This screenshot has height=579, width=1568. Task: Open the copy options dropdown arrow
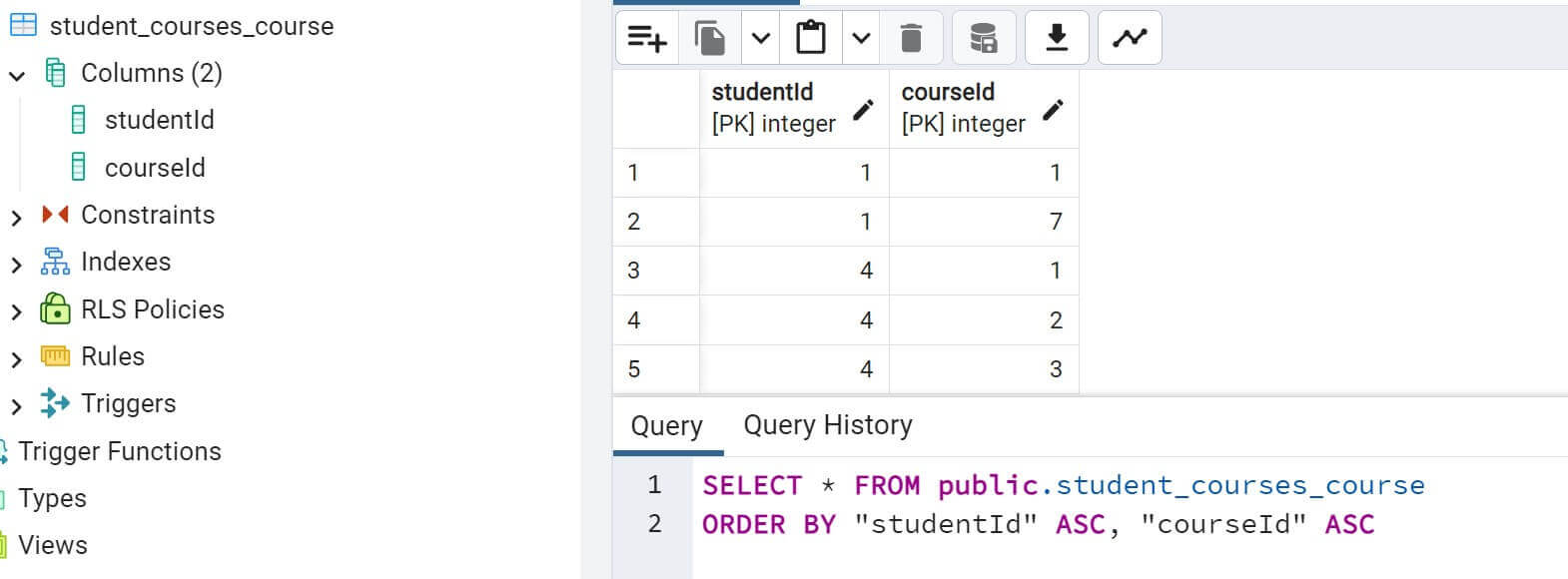(761, 38)
